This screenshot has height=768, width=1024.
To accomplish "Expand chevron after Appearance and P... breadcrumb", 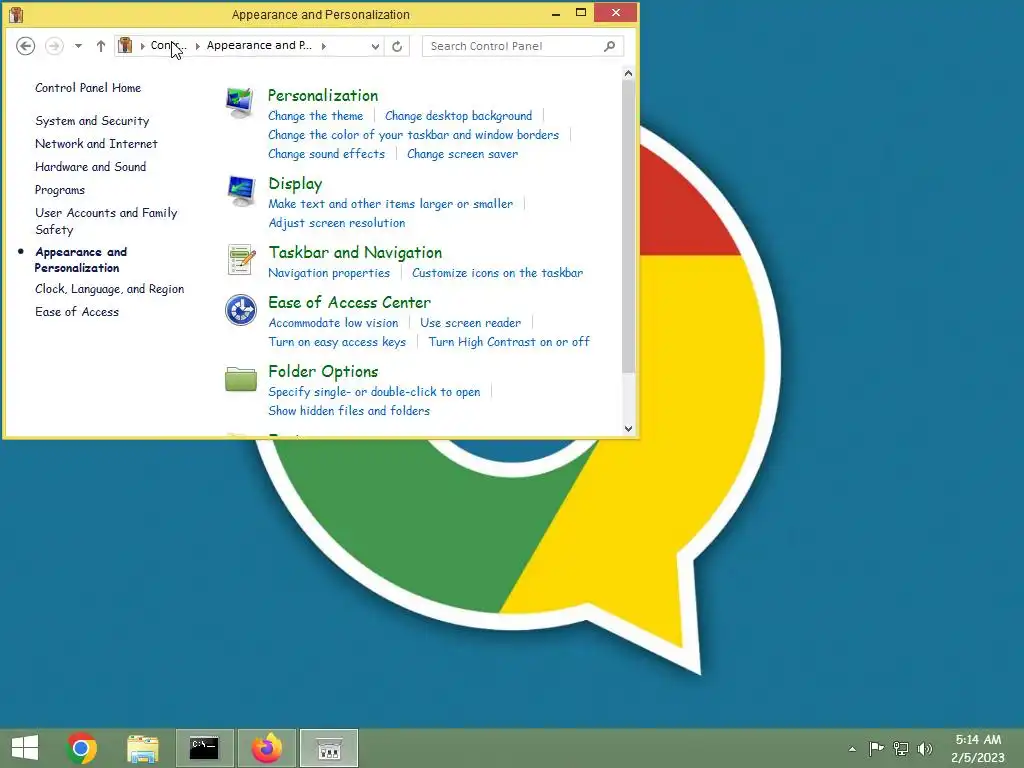I will (324, 46).
